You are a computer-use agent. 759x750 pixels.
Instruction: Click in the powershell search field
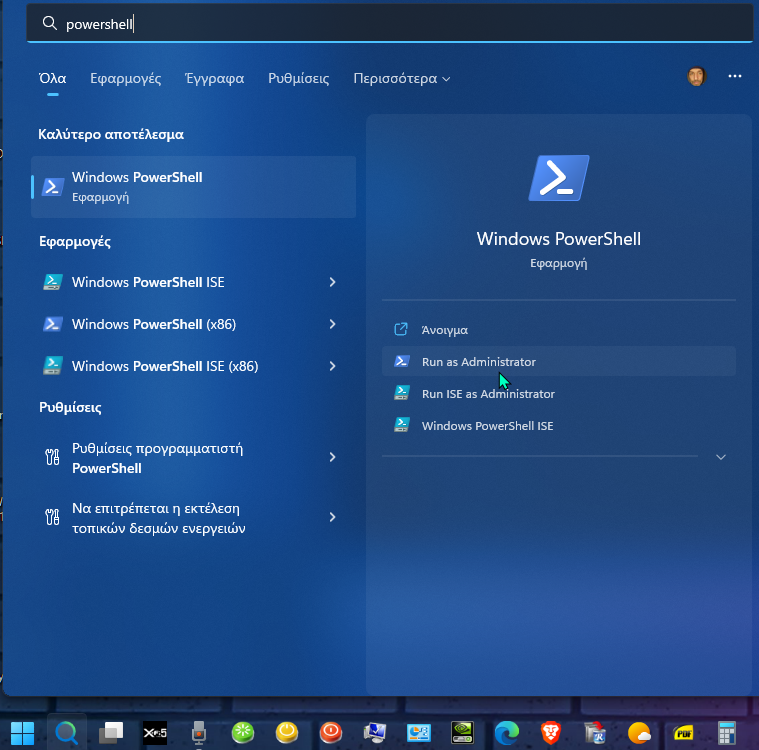pos(389,23)
